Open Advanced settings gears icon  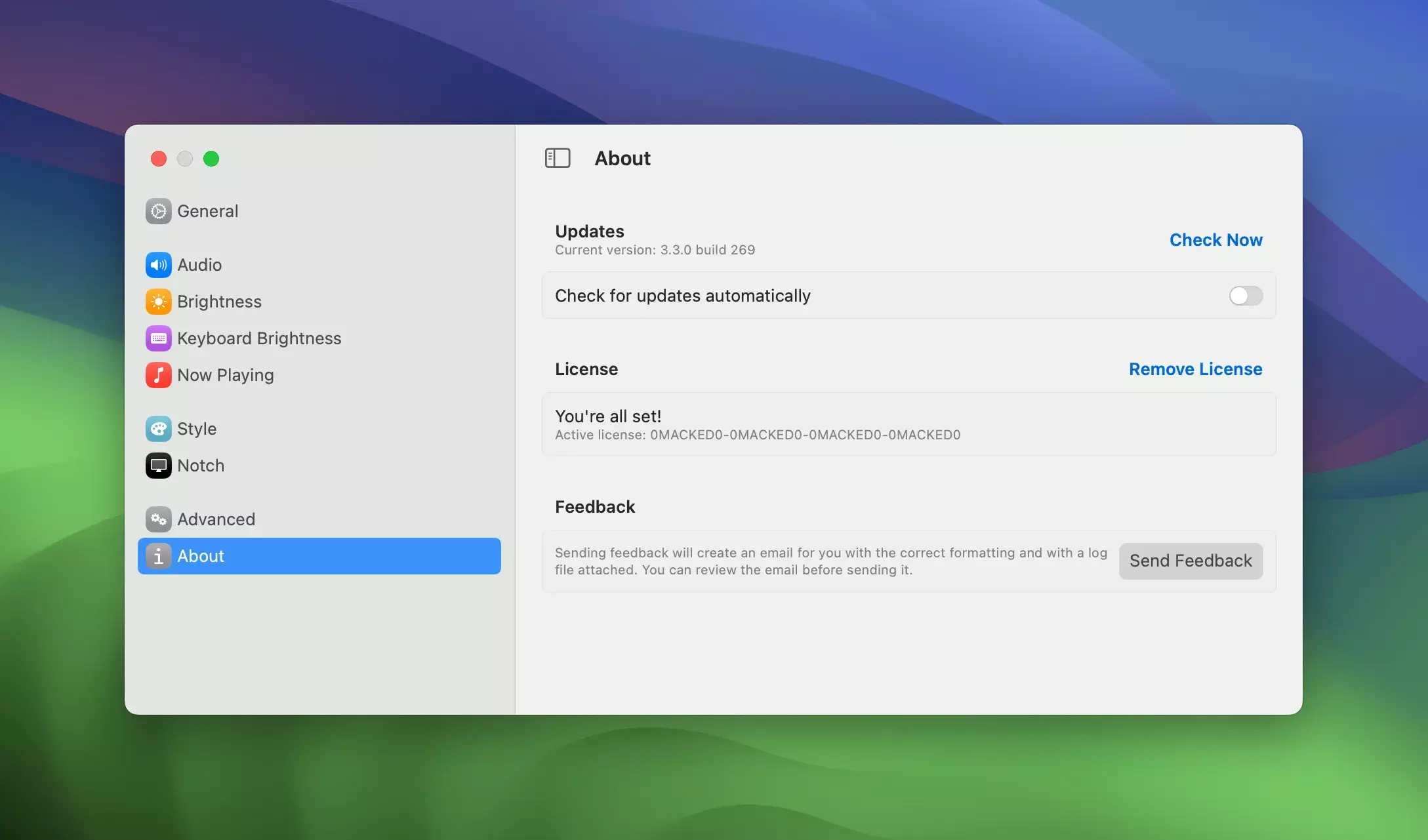click(x=158, y=519)
